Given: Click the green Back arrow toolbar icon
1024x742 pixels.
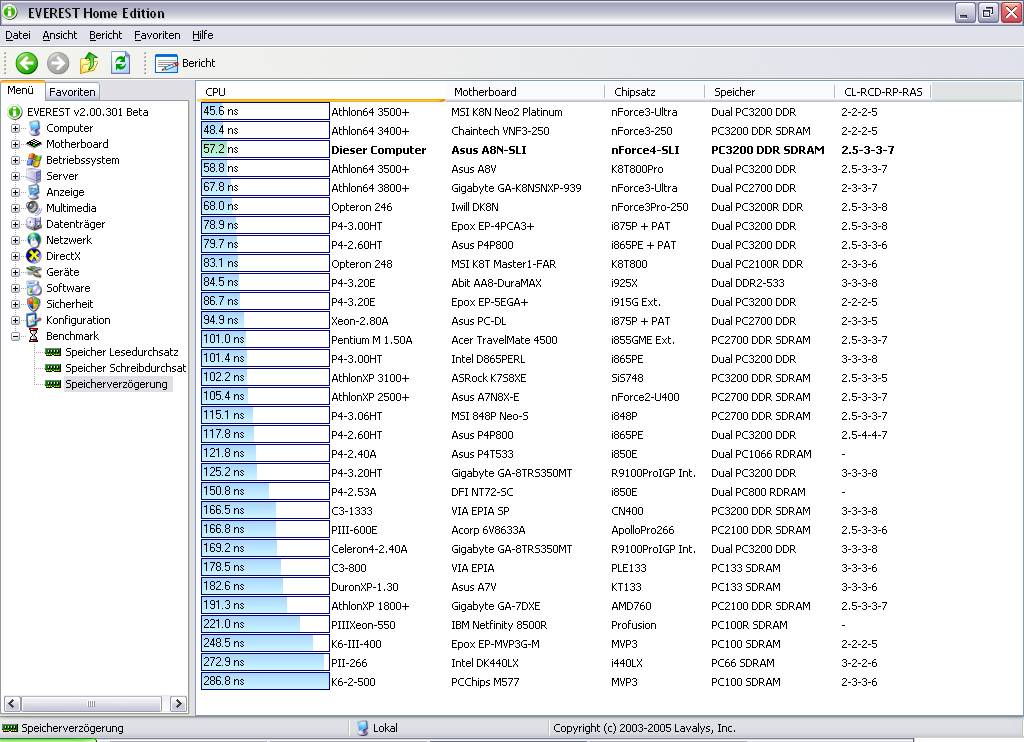Looking at the screenshot, I should [26, 63].
